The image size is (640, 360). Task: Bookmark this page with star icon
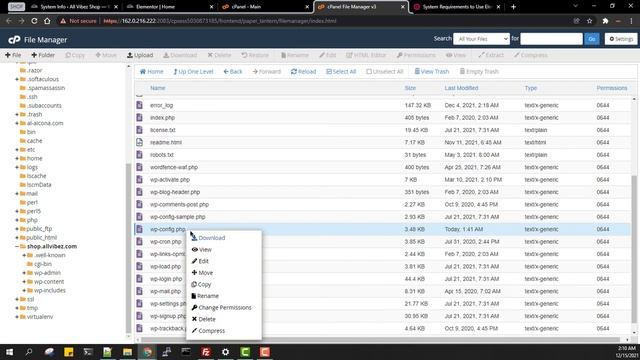(589, 21)
